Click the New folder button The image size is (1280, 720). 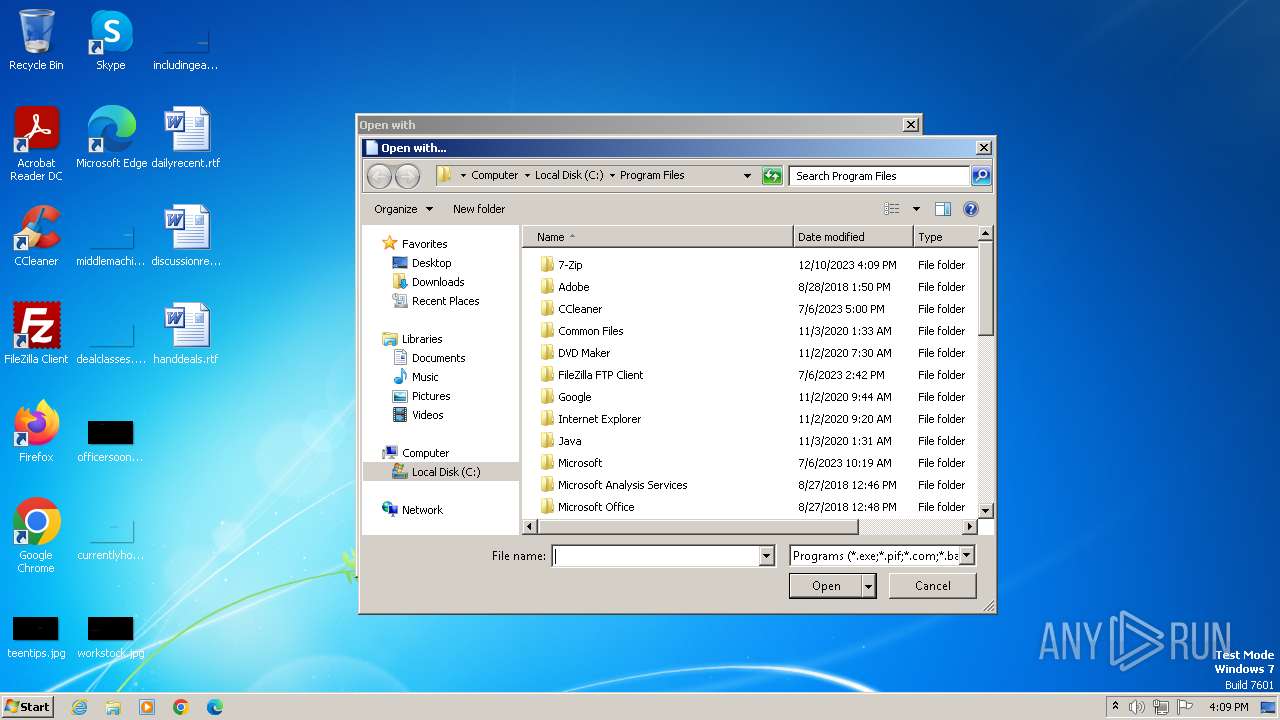tap(479, 209)
